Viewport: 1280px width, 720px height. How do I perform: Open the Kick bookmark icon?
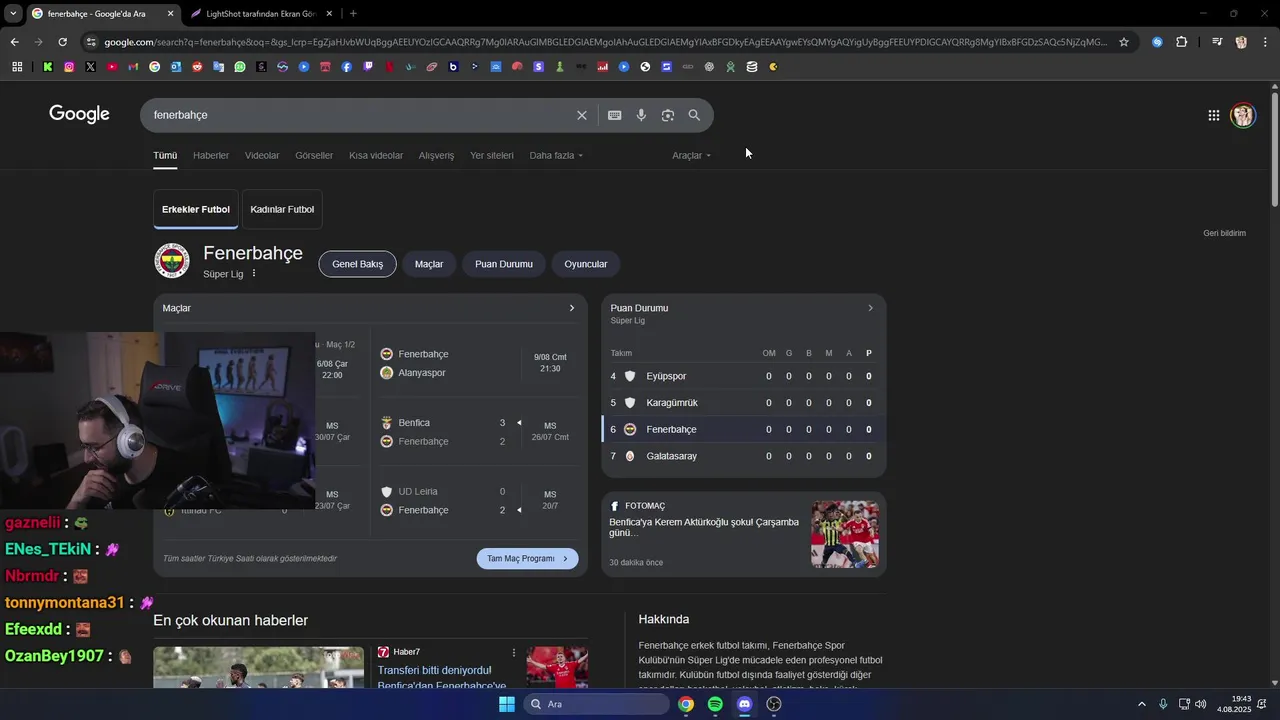[x=48, y=67]
